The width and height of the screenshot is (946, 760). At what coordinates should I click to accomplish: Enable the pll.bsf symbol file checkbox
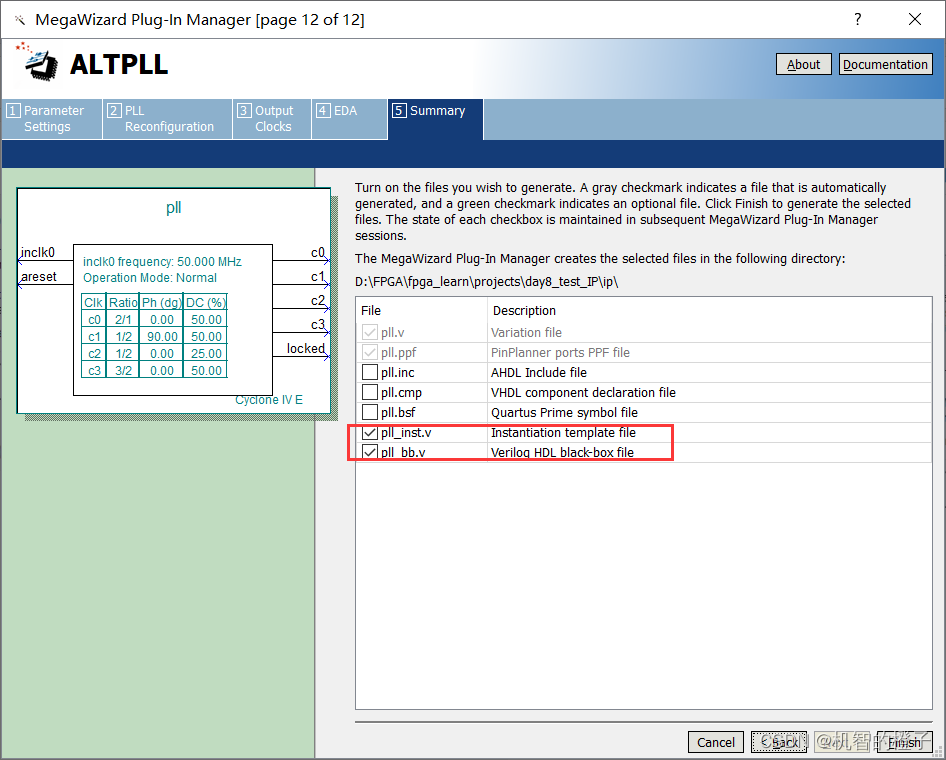pos(370,412)
